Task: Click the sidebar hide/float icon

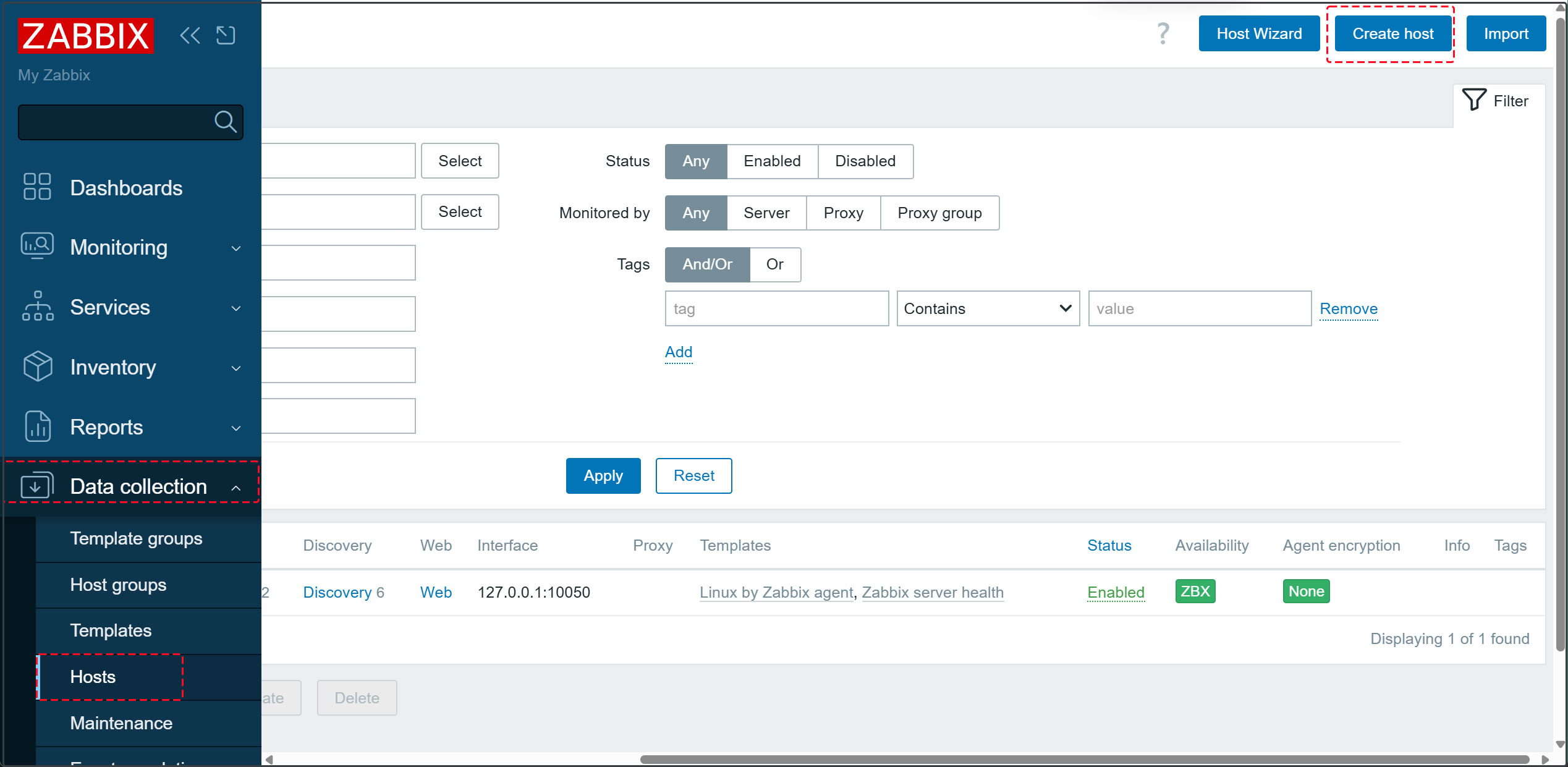Action: 226,35
